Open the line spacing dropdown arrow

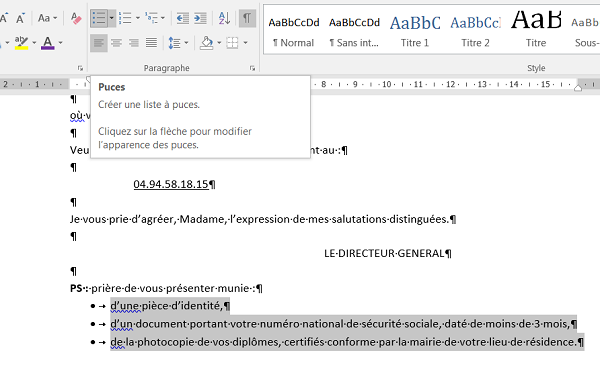click(186, 42)
